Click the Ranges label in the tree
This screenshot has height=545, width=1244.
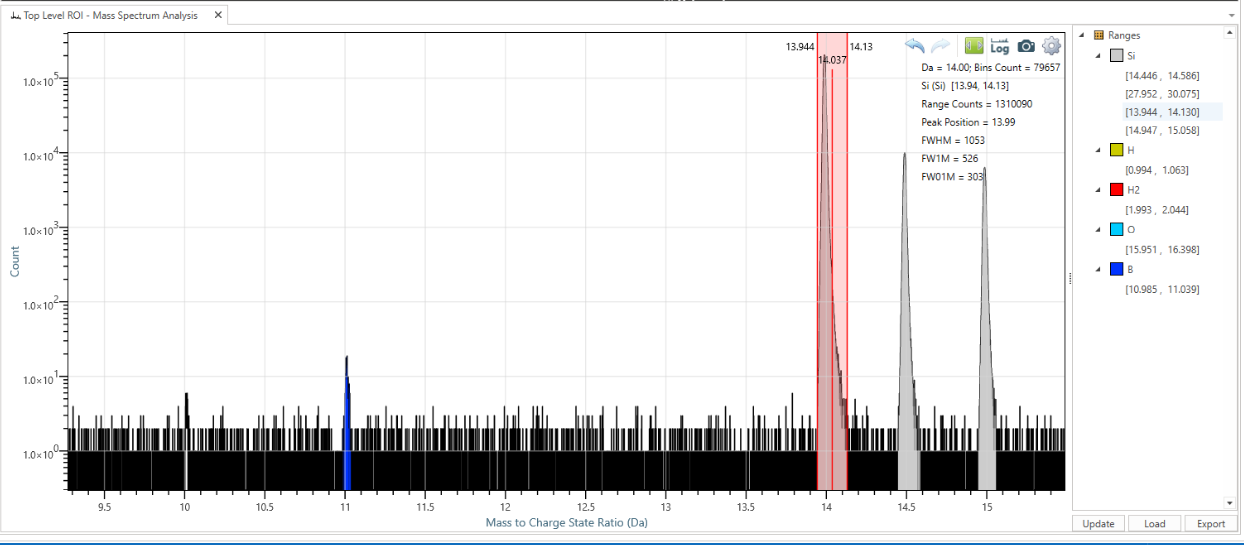pyautogui.click(x=1124, y=35)
